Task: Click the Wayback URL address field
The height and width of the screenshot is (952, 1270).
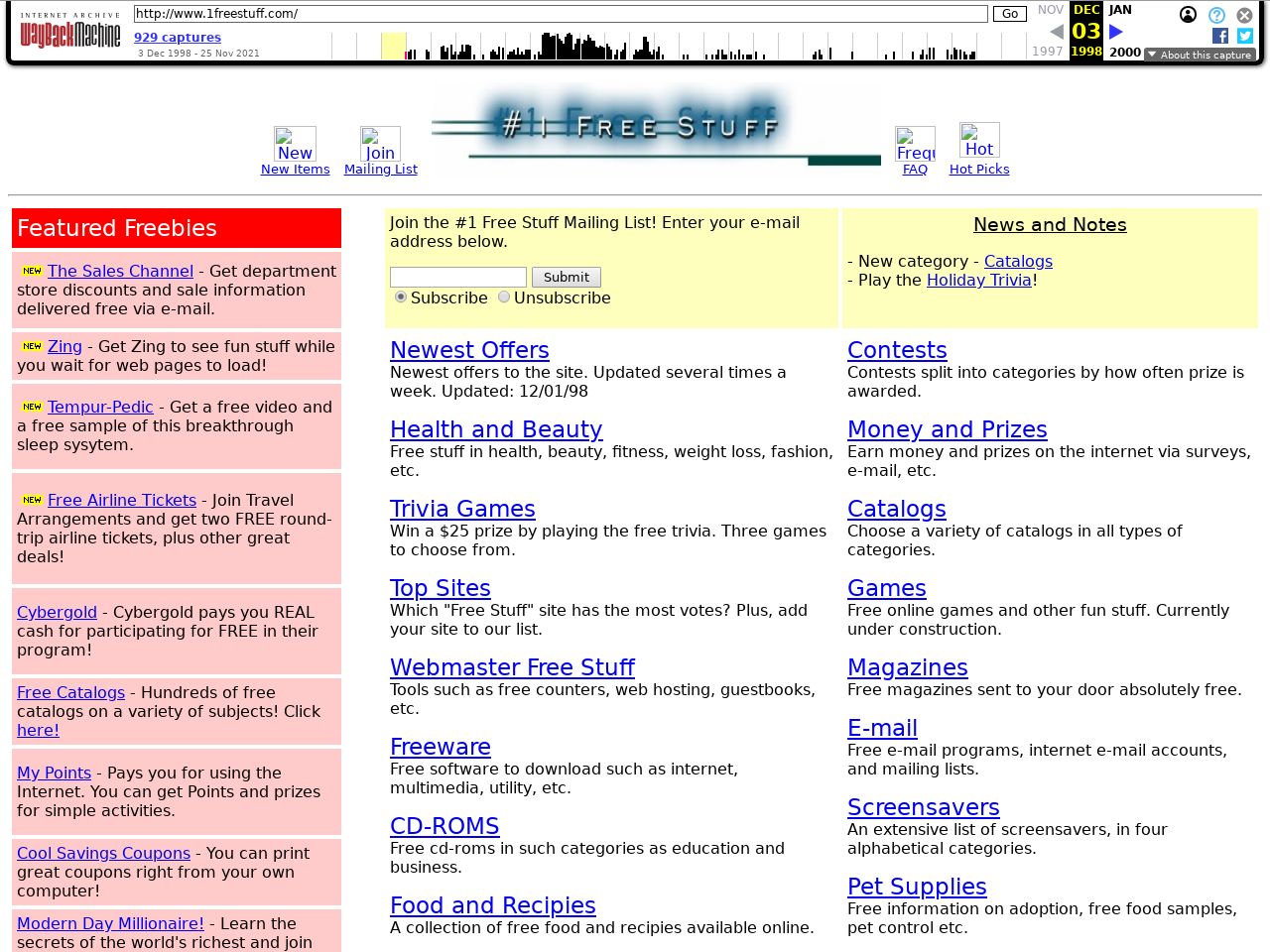Action: [x=561, y=14]
